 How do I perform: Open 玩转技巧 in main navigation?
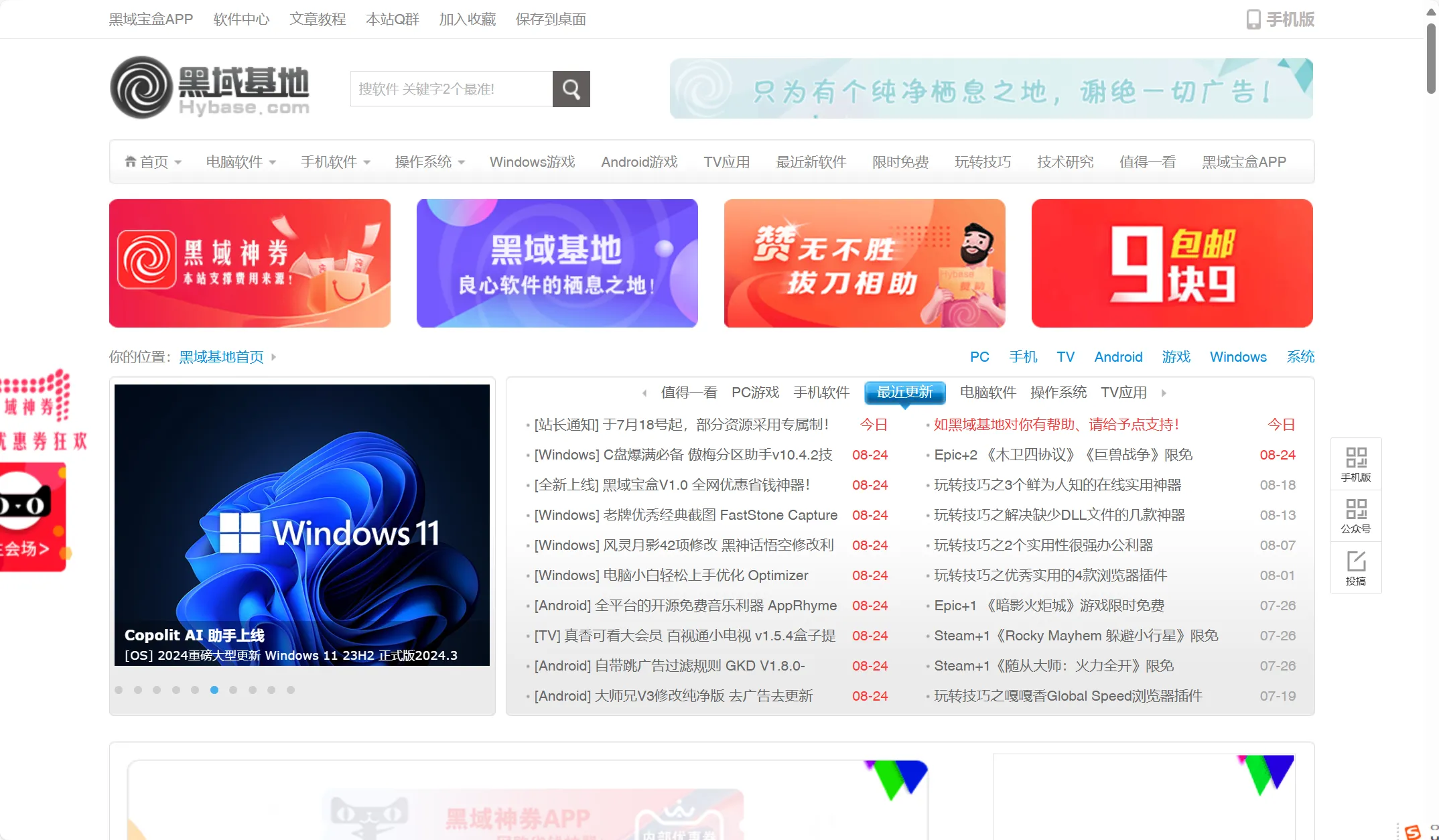pos(983,162)
